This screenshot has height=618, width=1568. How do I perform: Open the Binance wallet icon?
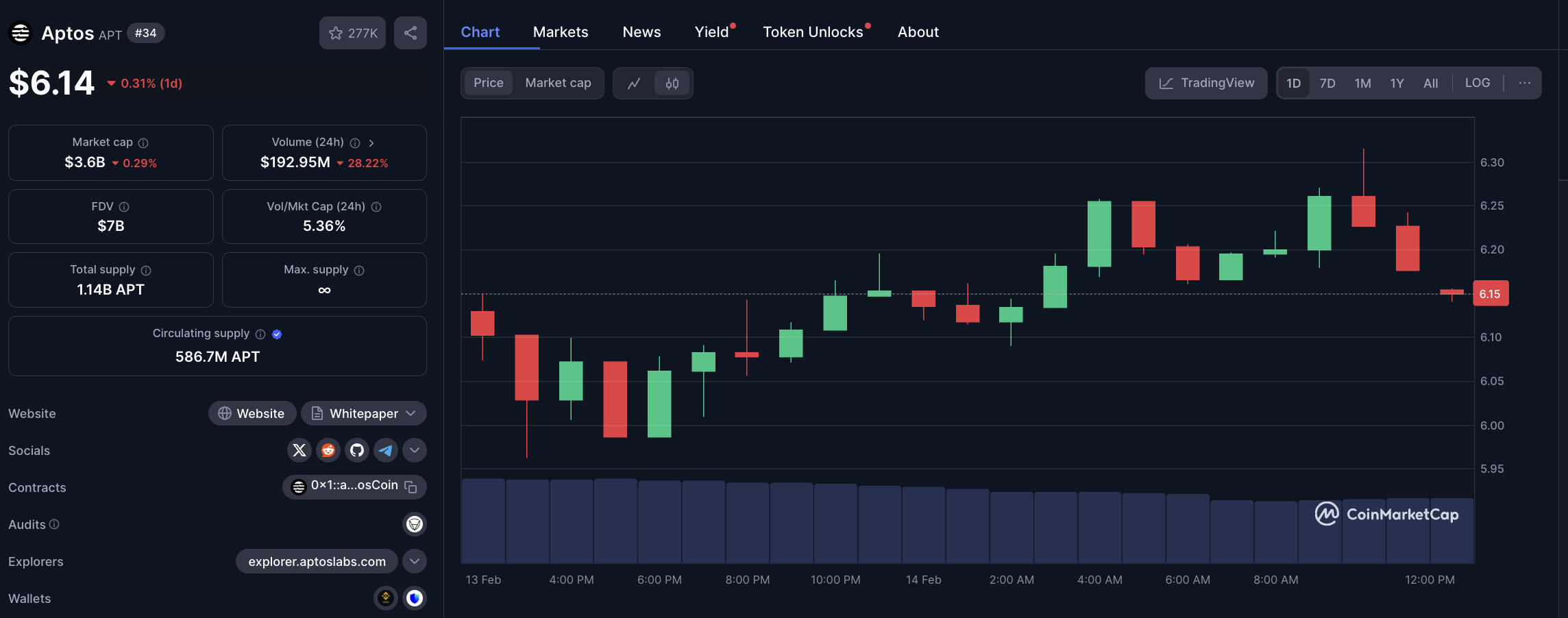click(x=386, y=598)
